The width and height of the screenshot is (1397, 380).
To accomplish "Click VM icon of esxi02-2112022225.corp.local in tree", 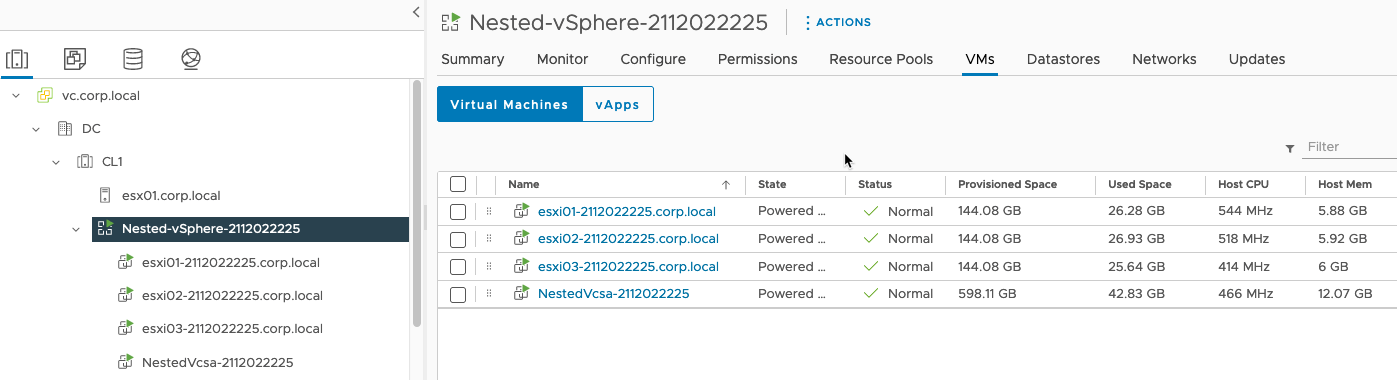I will click(x=125, y=295).
